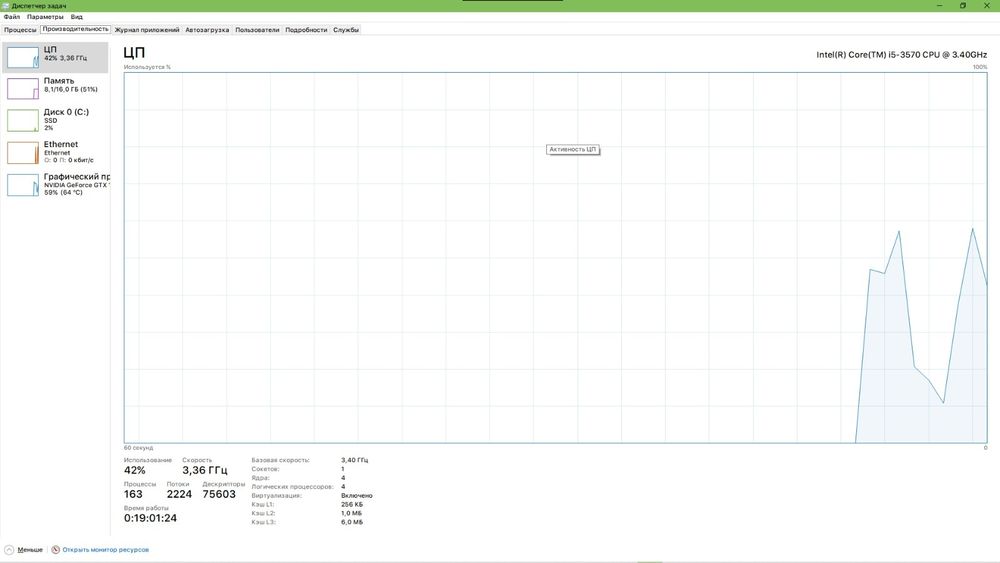Open the Параметры menu
The image size is (1000, 563).
45,17
